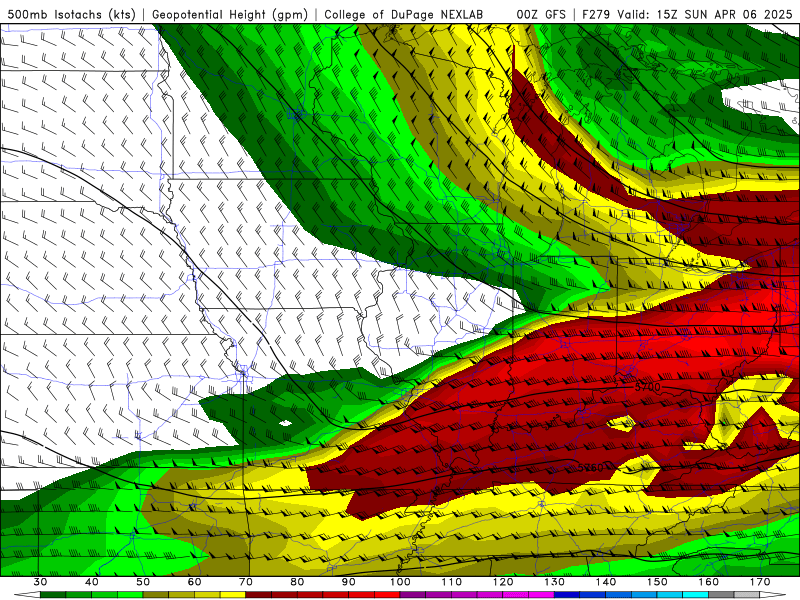Click the 30 value on the color scale
Image resolution: width=800 pixels, height=600 pixels.
click(40, 582)
